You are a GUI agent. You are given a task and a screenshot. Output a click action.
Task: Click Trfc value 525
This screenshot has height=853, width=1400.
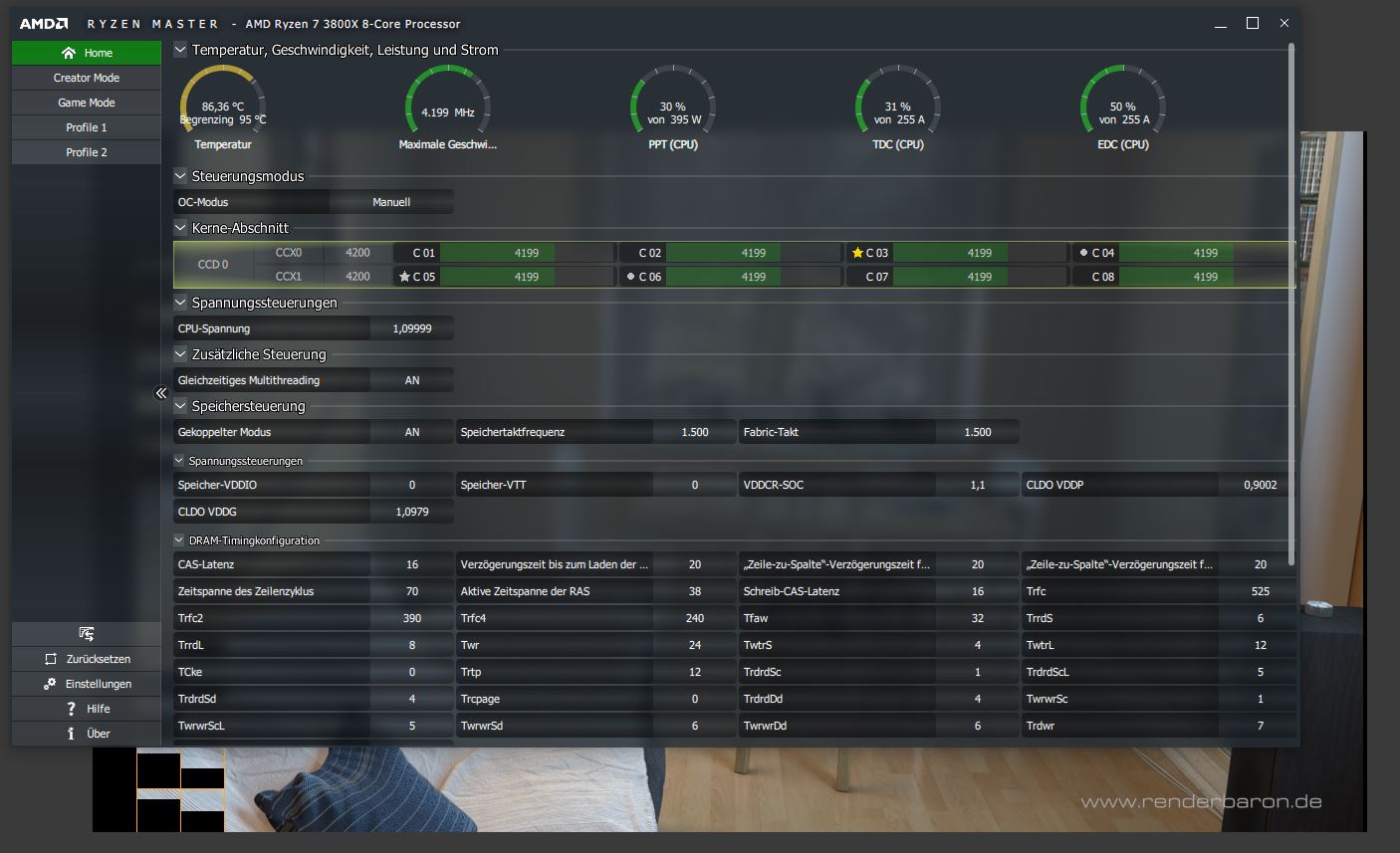click(1261, 591)
